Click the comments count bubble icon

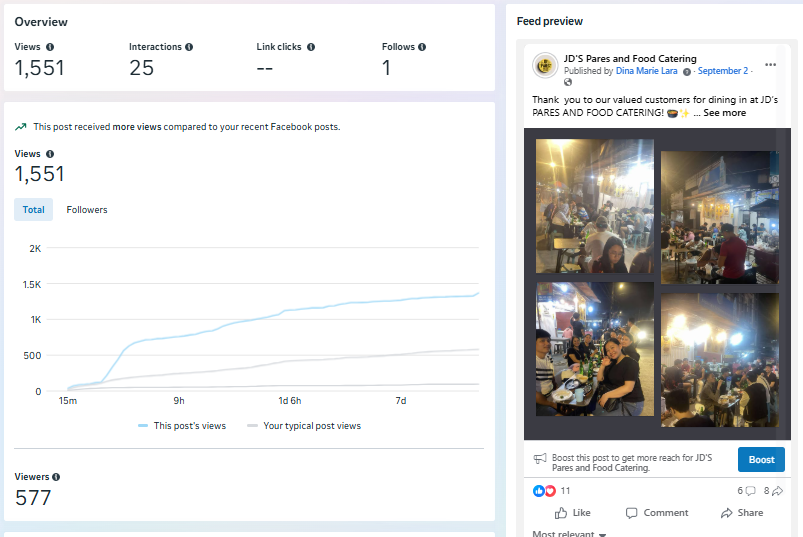(x=751, y=491)
